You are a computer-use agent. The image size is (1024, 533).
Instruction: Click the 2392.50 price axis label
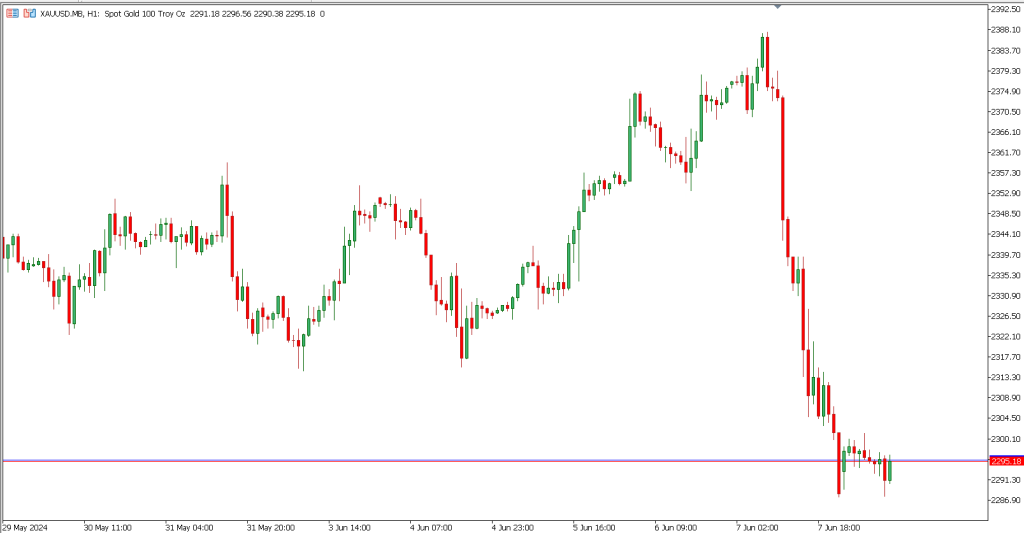[x=1007, y=9]
